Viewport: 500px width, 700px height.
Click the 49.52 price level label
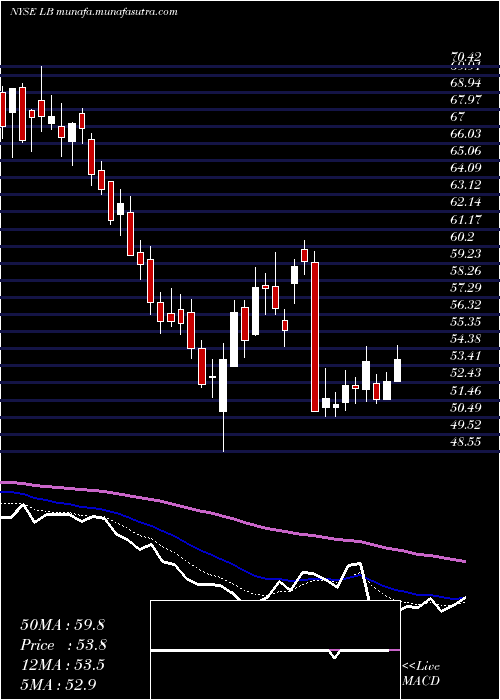(x=466, y=424)
